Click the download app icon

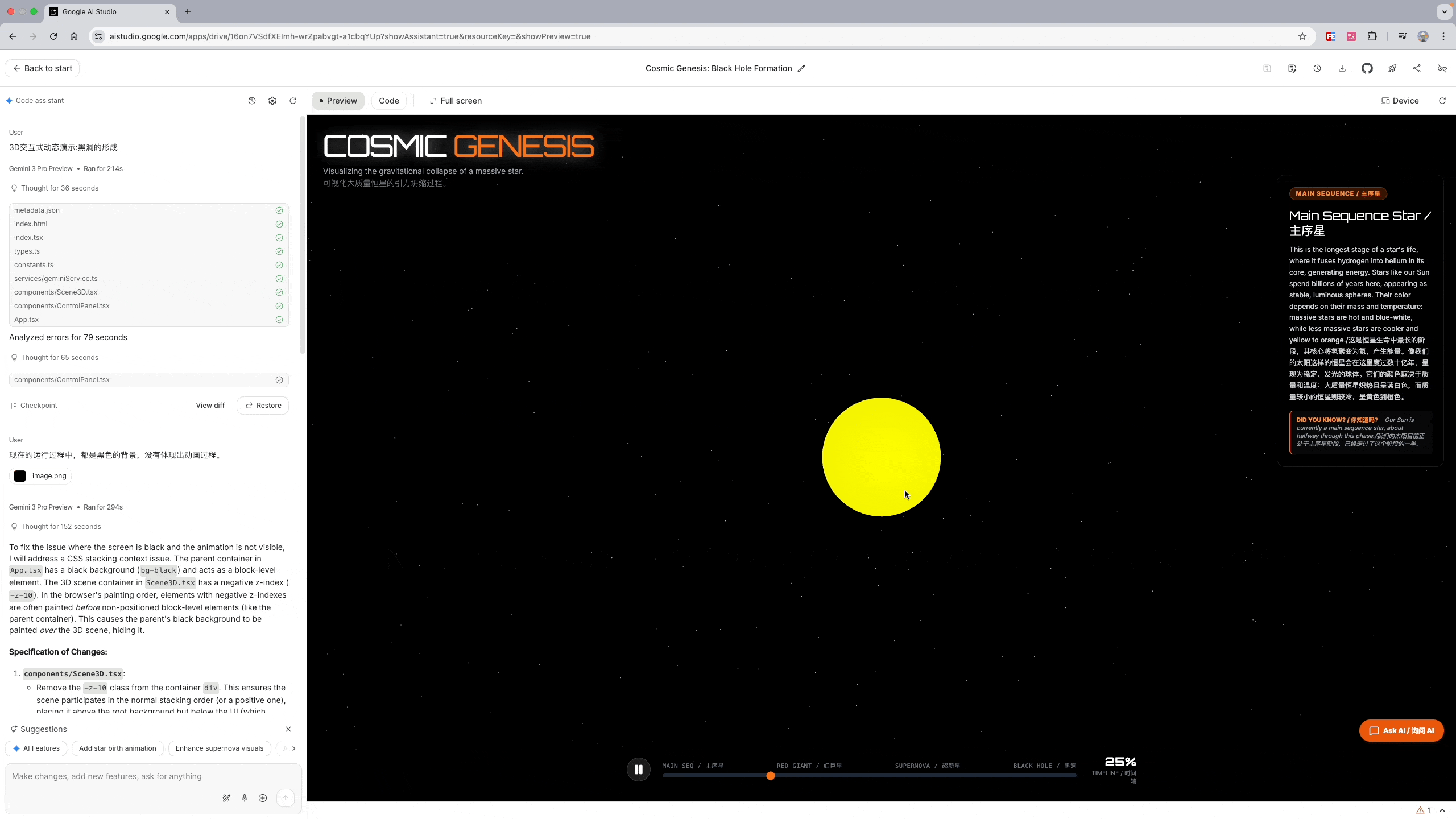click(1342, 68)
